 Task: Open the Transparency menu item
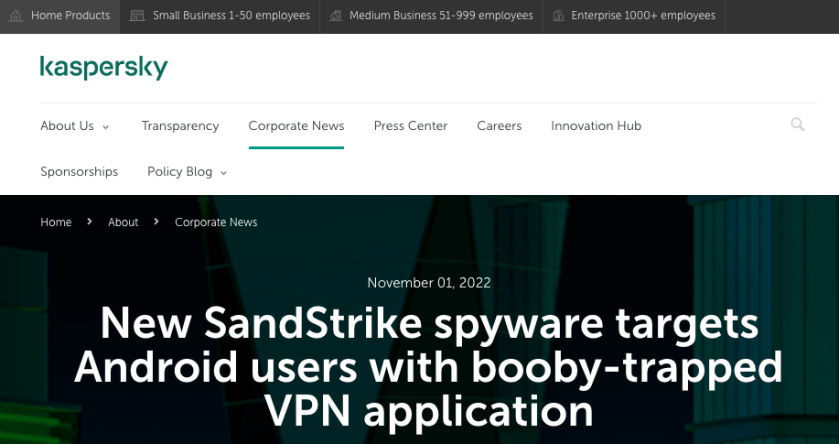click(x=180, y=126)
